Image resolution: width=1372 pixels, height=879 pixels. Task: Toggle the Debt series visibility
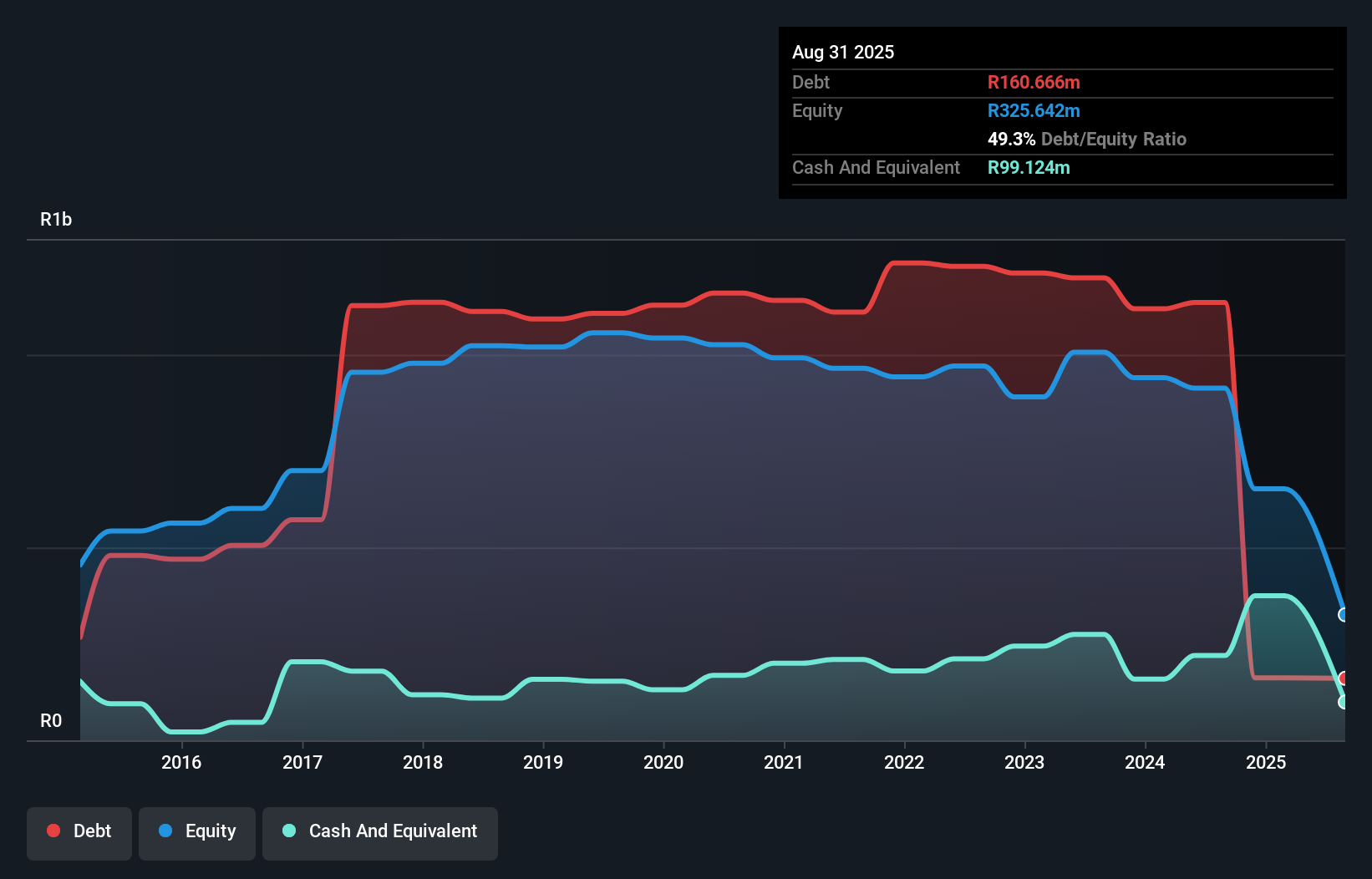[79, 831]
